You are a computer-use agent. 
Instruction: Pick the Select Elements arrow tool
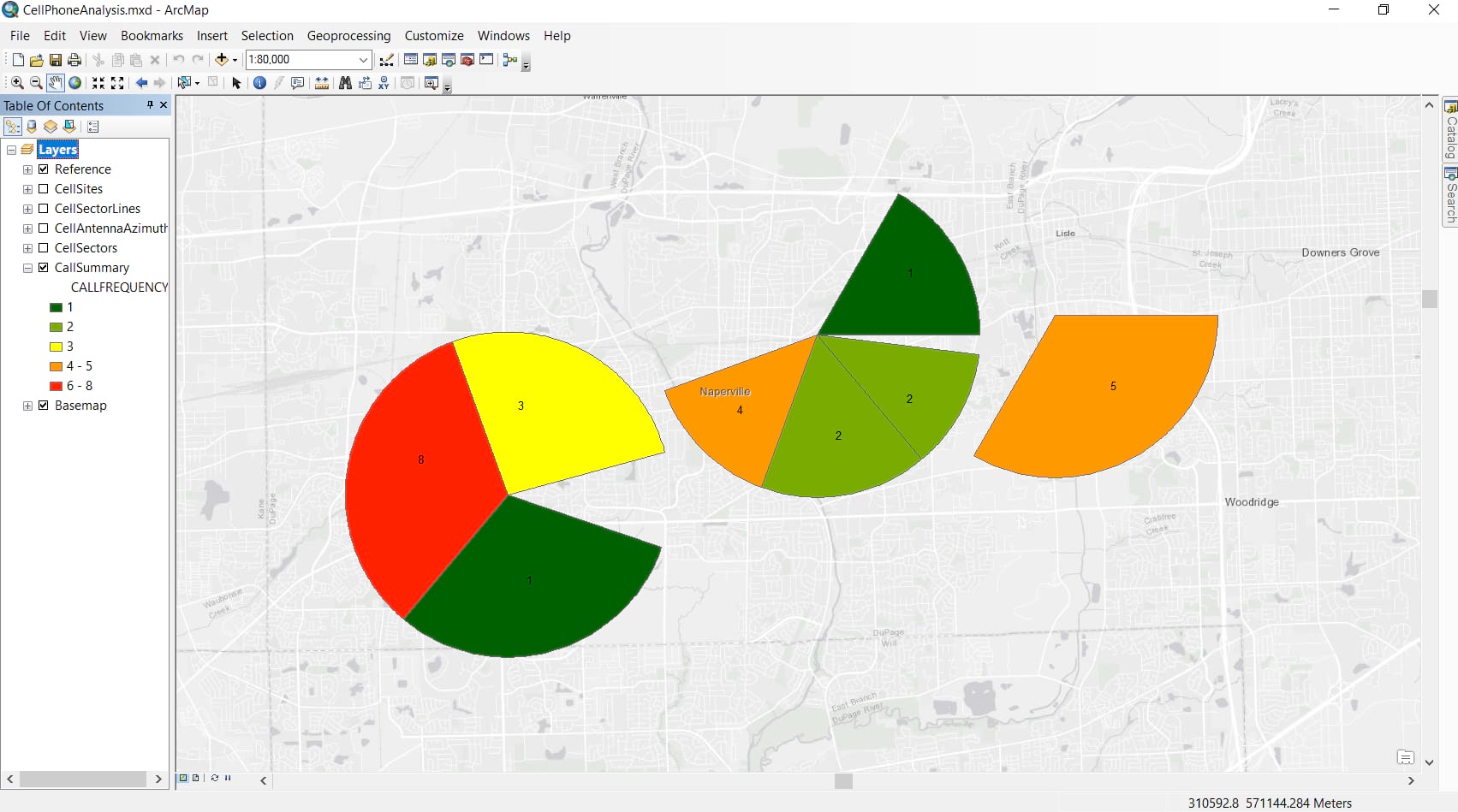[236, 83]
